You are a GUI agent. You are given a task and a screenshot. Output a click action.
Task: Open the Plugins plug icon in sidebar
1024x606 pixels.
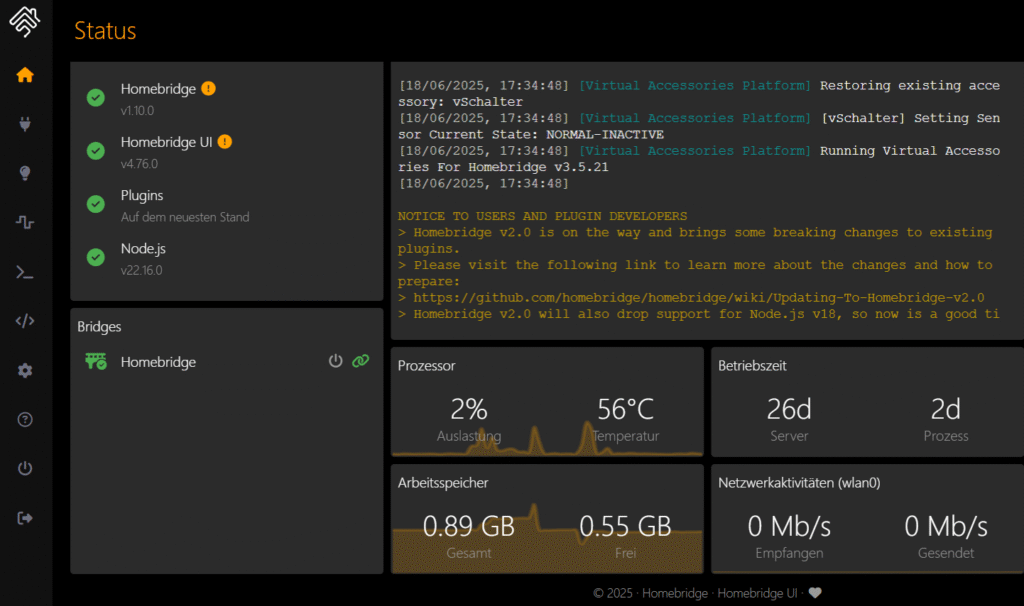(25, 124)
